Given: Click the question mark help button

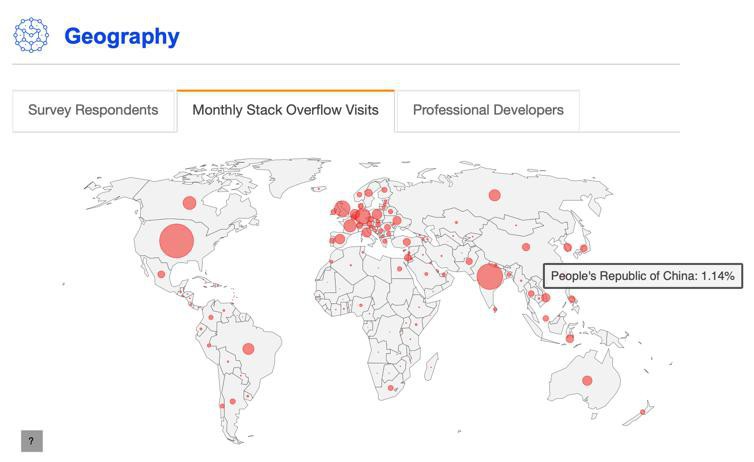Looking at the screenshot, I should pos(31,440).
